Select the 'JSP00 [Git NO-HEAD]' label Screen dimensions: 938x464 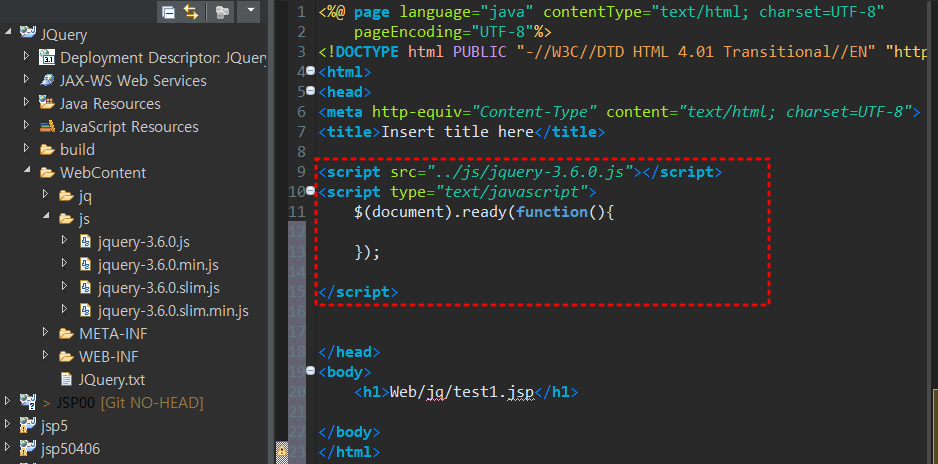(x=130, y=403)
